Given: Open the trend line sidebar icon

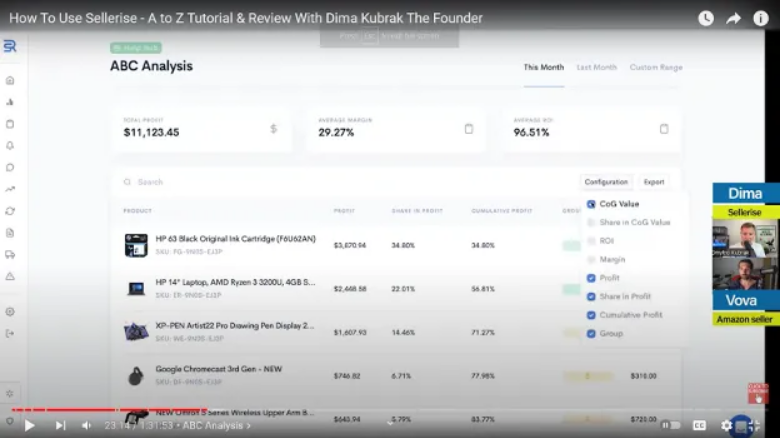Looking at the screenshot, I should point(10,189).
